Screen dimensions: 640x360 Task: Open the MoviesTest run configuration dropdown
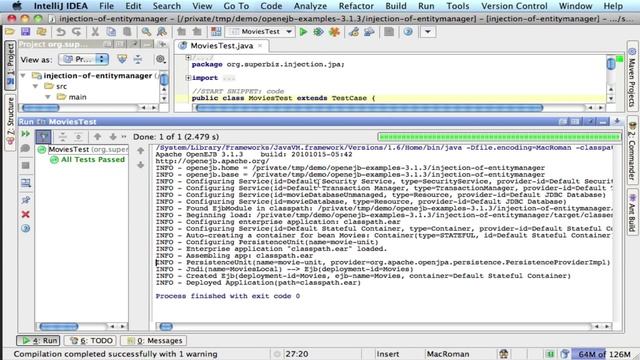click(260, 32)
